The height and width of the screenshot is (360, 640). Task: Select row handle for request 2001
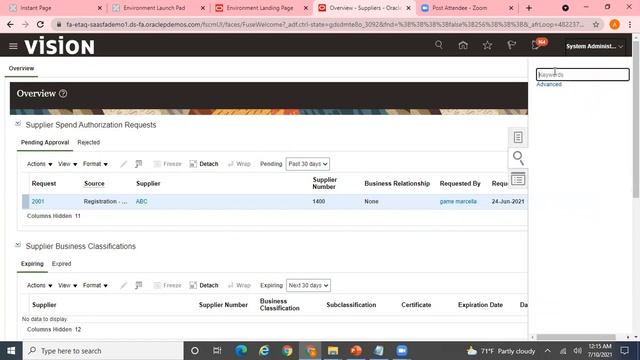tap(25, 202)
